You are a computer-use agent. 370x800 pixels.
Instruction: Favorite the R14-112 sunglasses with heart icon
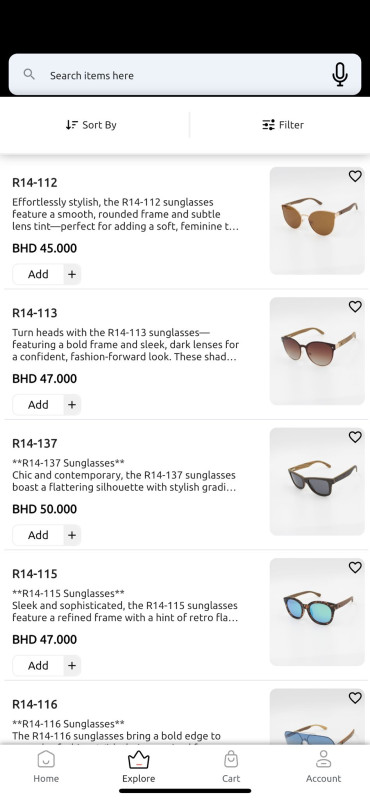tap(355, 176)
